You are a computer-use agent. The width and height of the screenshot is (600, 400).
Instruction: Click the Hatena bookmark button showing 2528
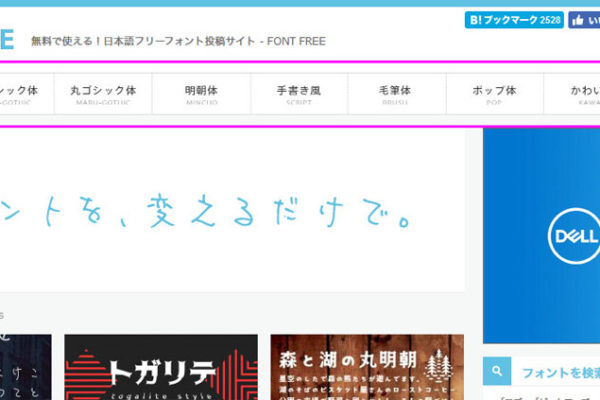[514, 20]
